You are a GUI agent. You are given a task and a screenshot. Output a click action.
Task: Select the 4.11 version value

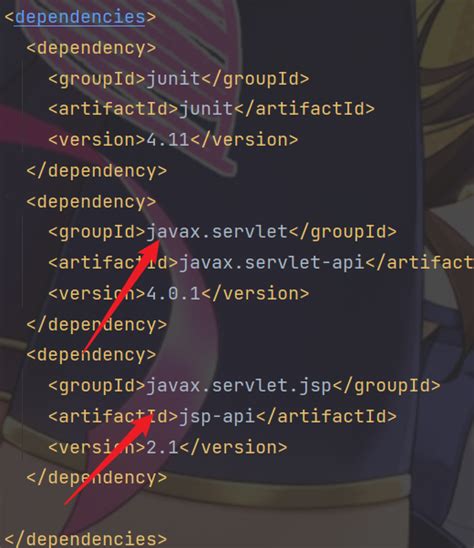coord(168,139)
